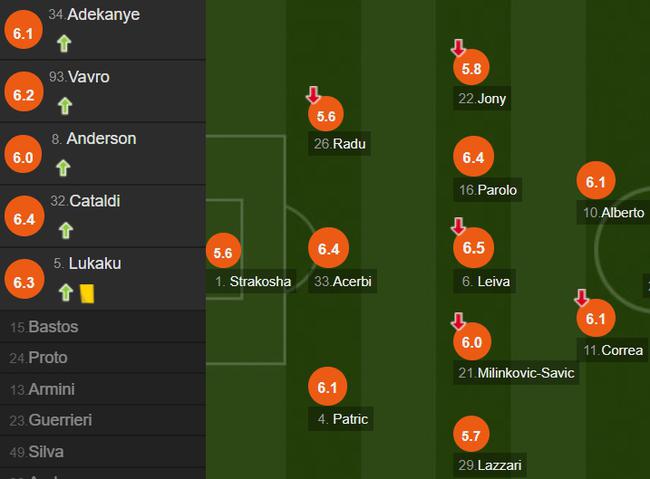
Task: Click Vavro's green substitution arrow
Action: pos(65,106)
